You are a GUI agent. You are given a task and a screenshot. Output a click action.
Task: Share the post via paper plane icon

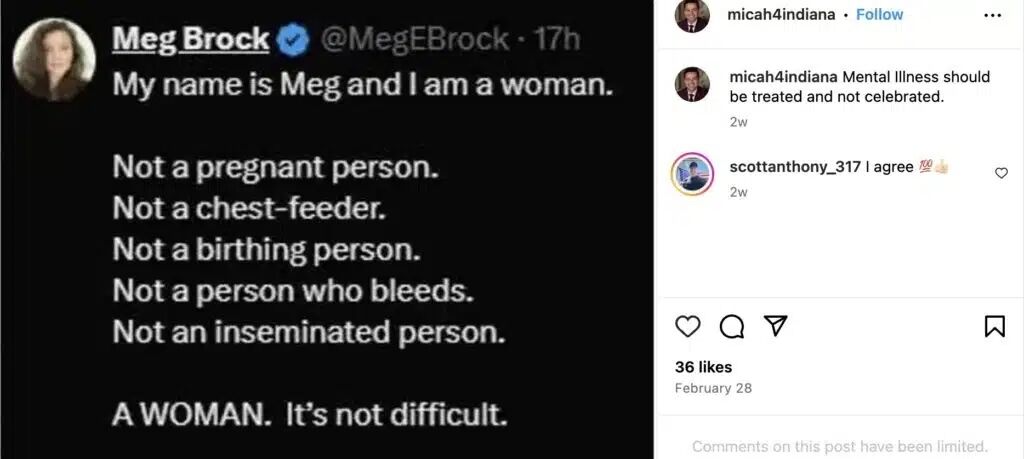(x=775, y=326)
